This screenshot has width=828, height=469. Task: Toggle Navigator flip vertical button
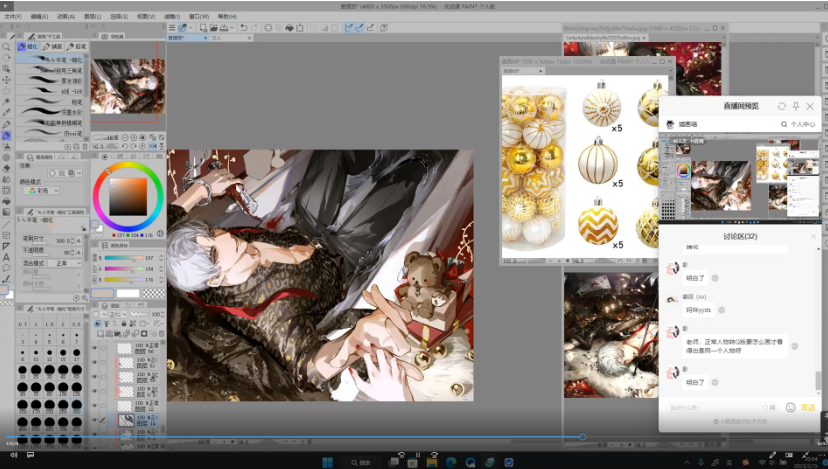[x=161, y=146]
